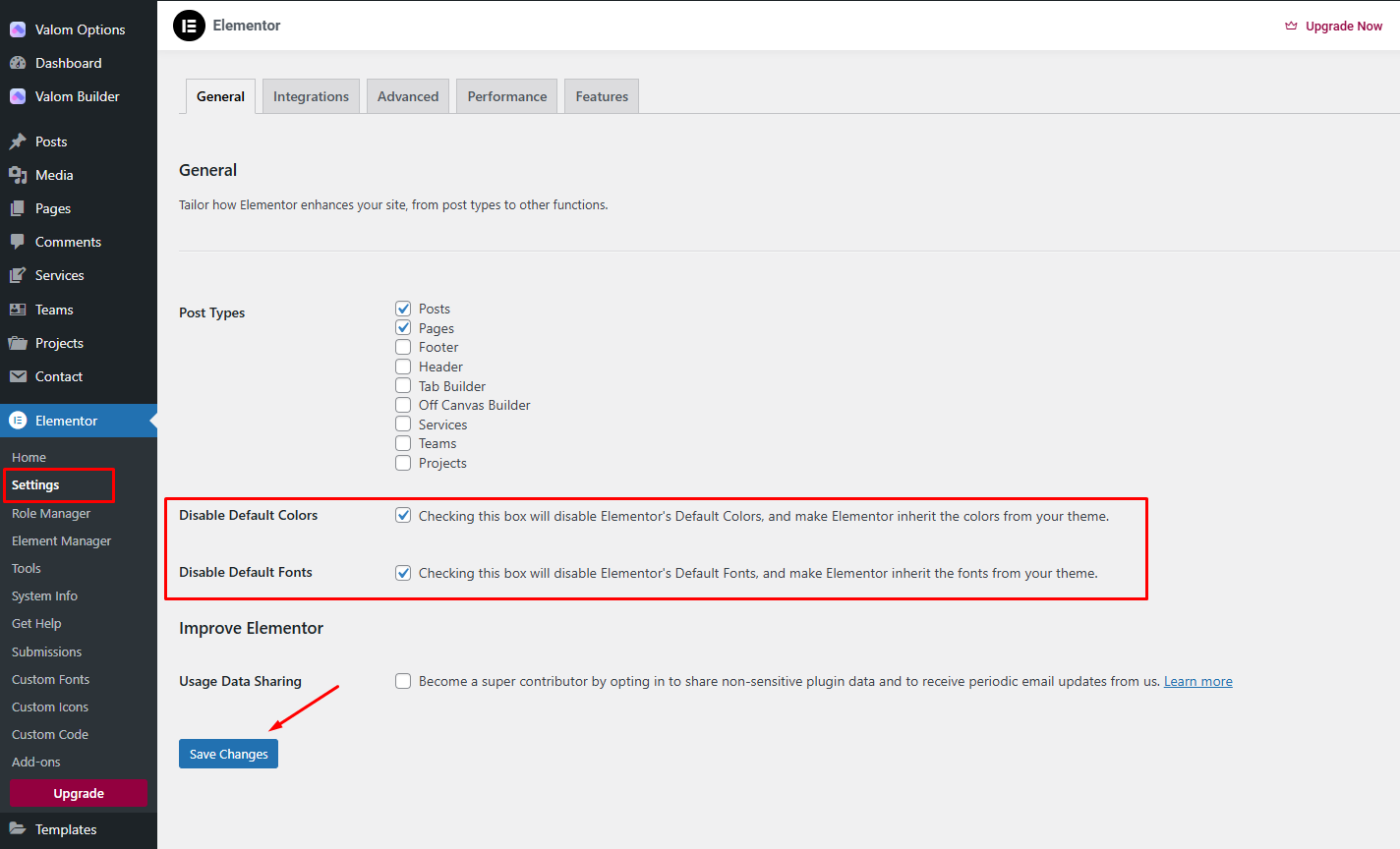The width and height of the screenshot is (1400, 849).
Task: Uncheck the Disable Default Colors checkbox
Action: point(403,515)
